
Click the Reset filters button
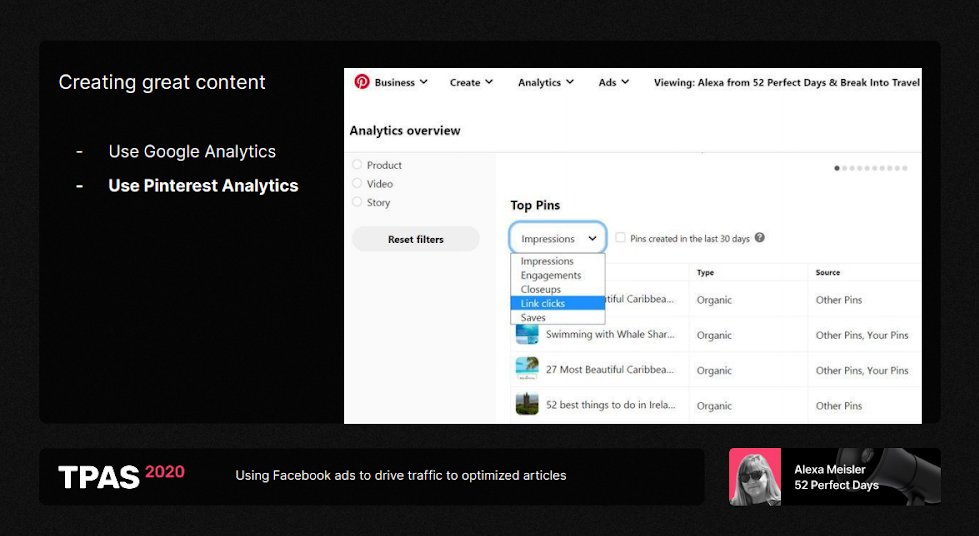(415, 239)
